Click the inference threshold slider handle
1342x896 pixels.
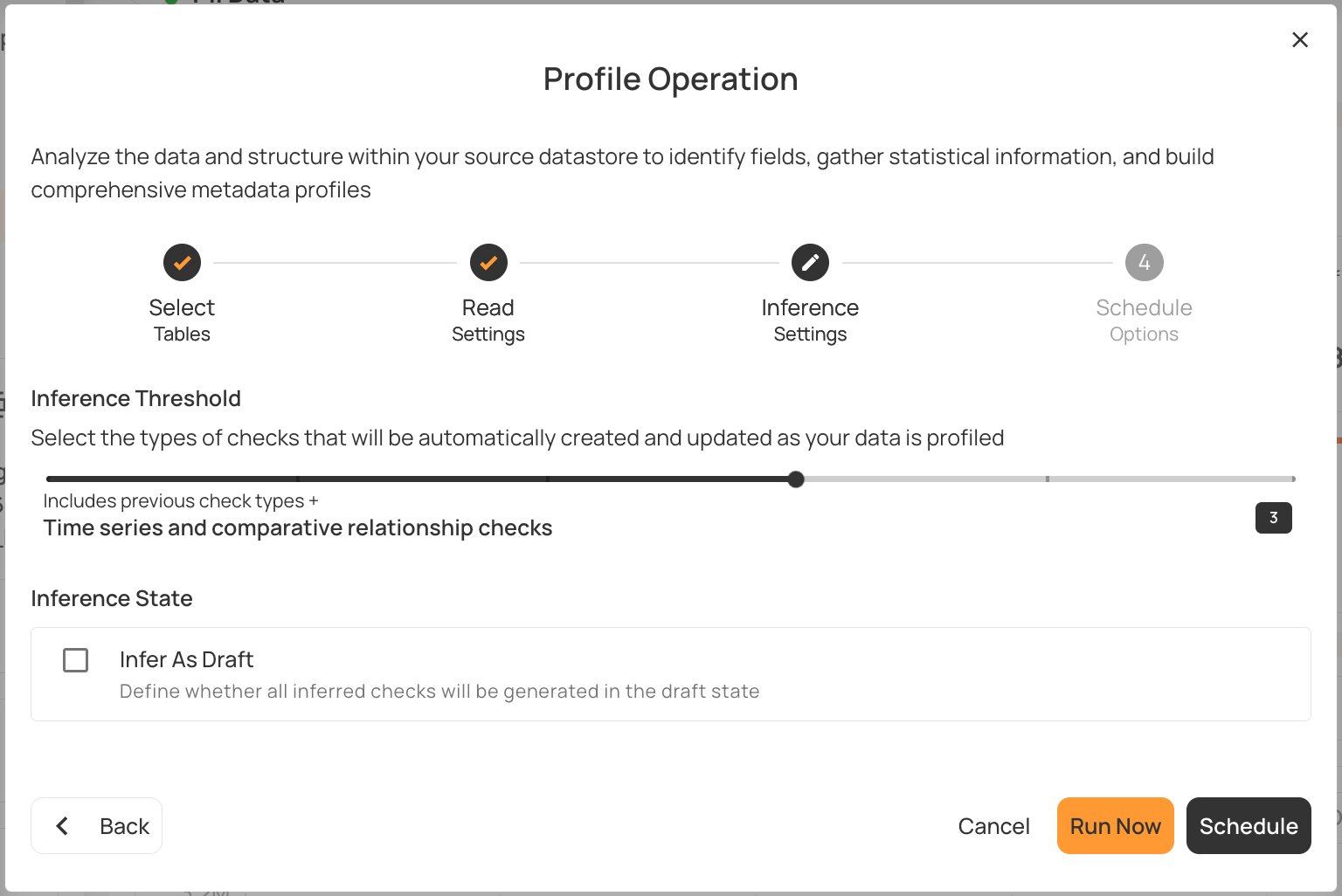click(x=796, y=479)
